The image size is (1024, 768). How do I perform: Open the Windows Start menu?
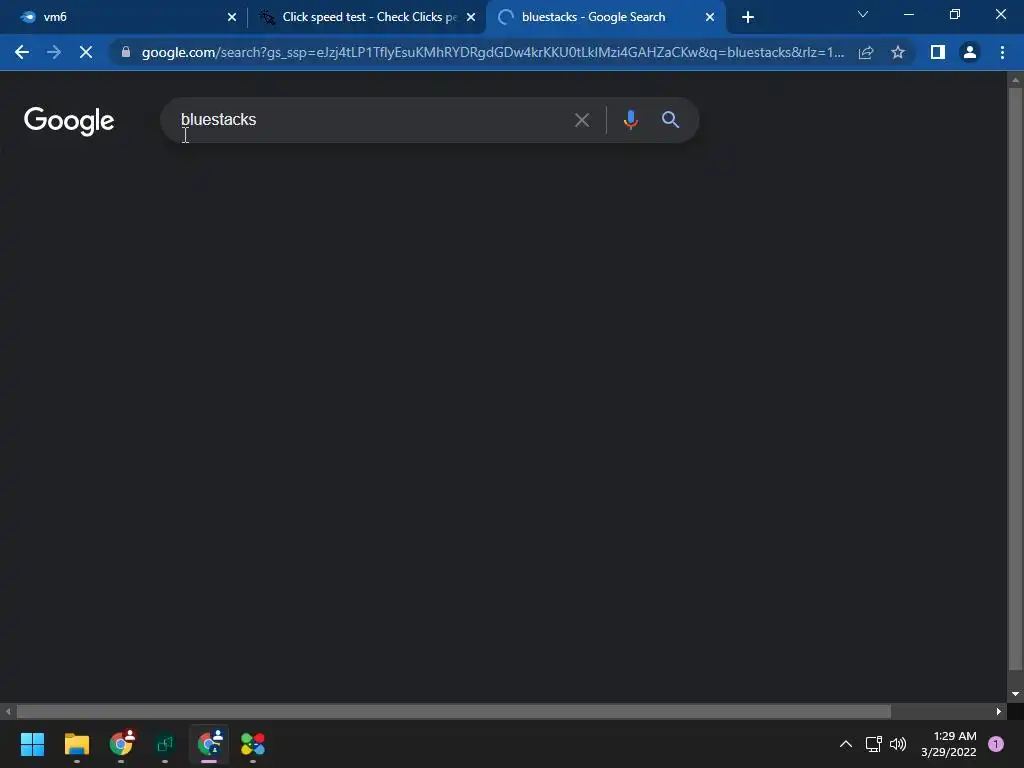click(x=33, y=744)
